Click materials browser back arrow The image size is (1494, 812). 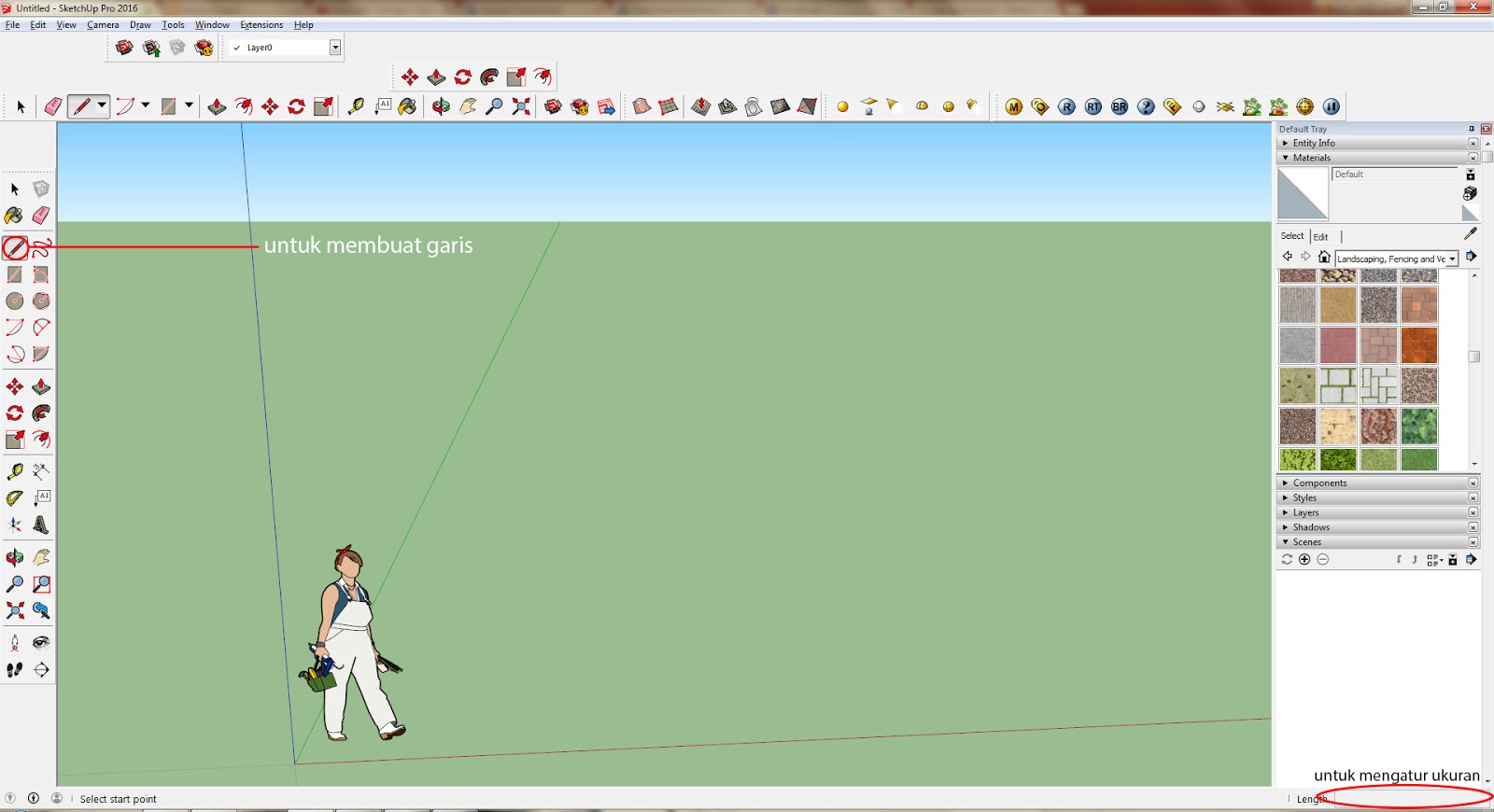1288,257
